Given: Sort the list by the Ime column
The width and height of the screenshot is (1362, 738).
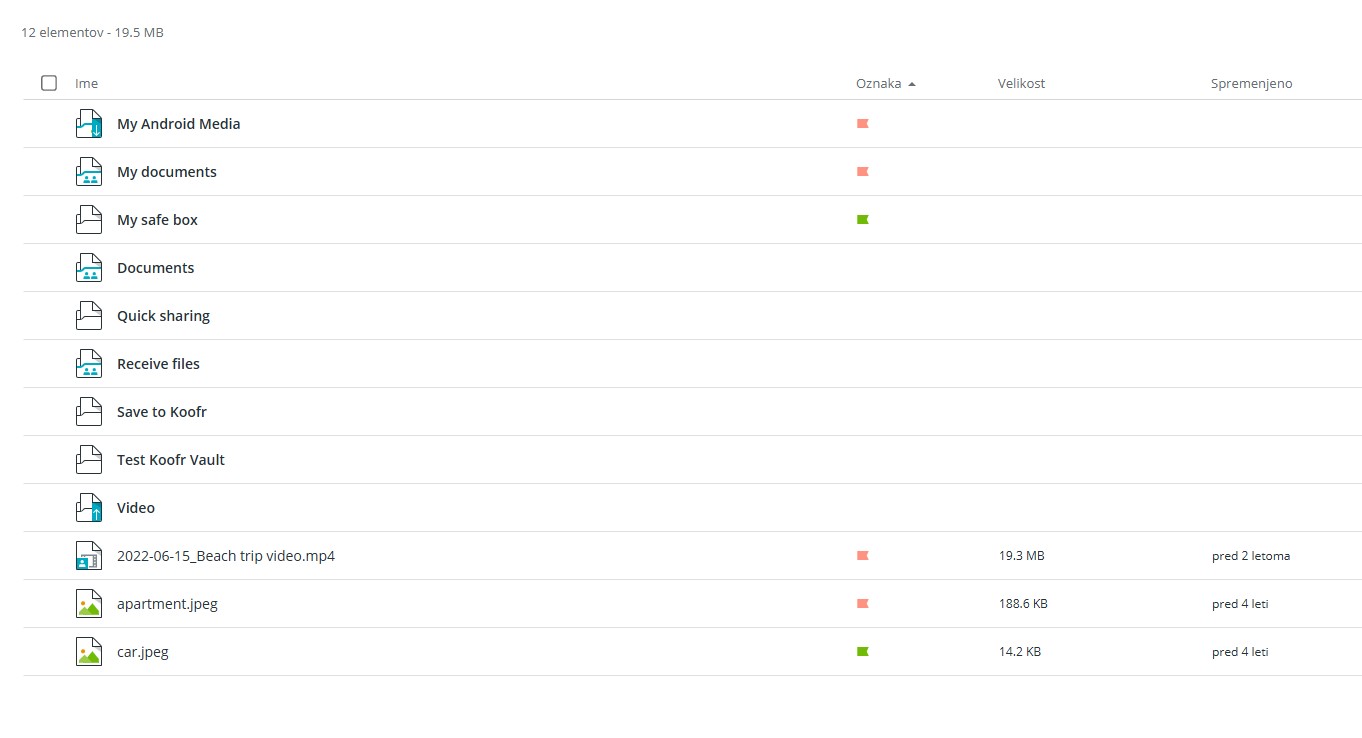Looking at the screenshot, I should click(x=86, y=84).
